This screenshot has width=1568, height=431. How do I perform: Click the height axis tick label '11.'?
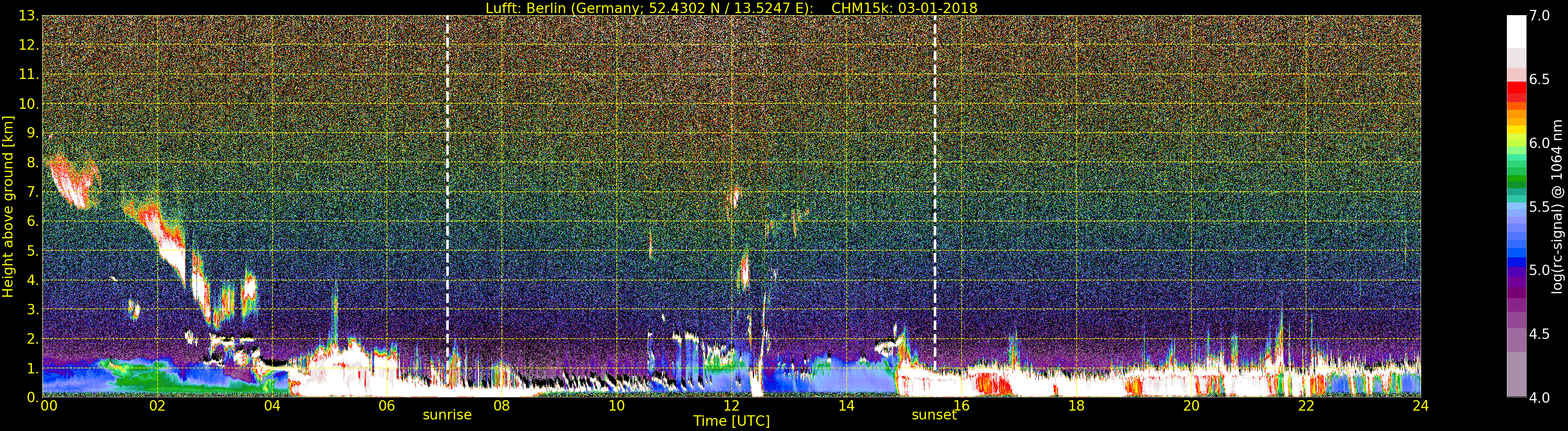[x=28, y=74]
